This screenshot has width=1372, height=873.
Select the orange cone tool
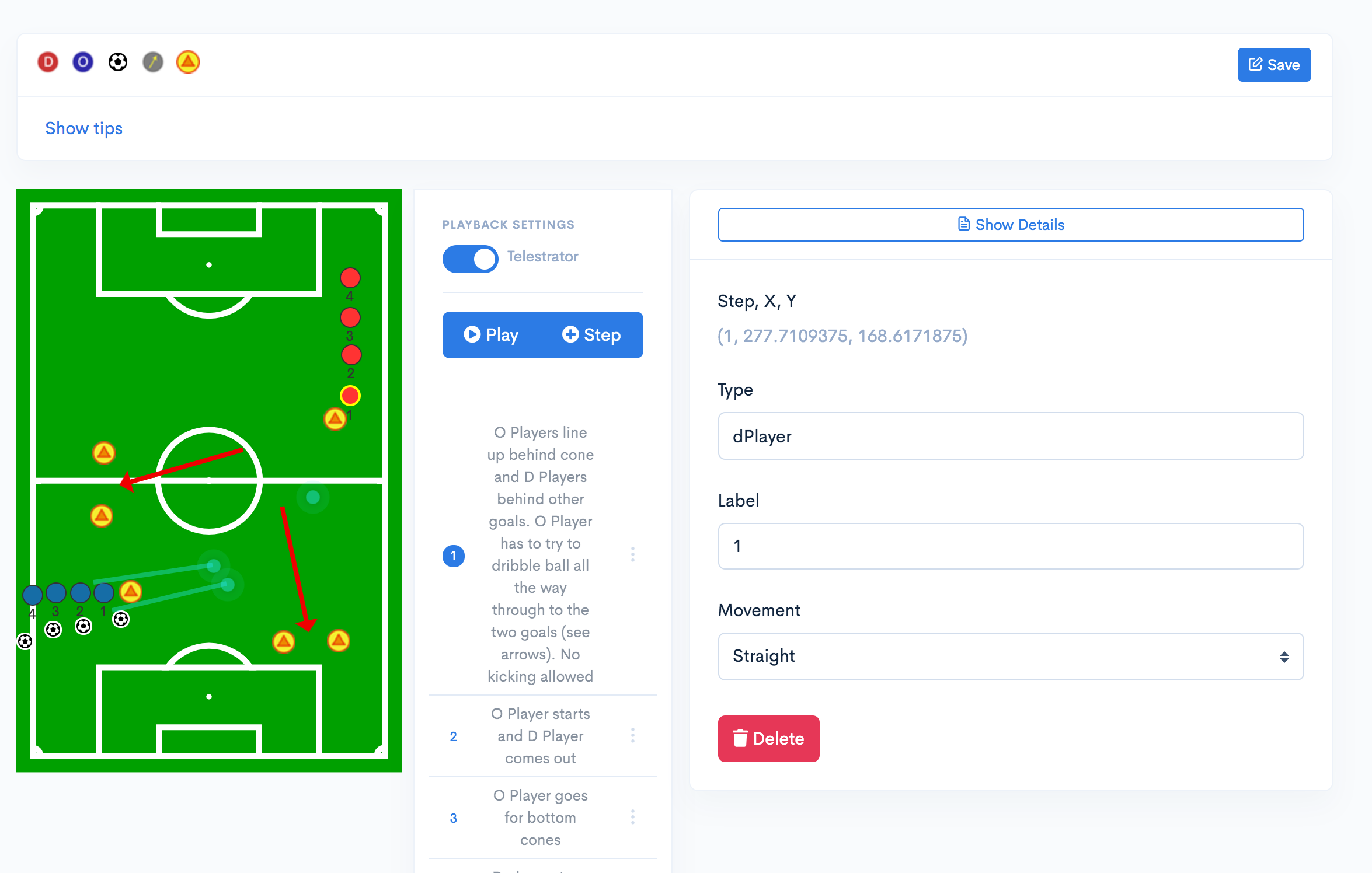pos(188,62)
